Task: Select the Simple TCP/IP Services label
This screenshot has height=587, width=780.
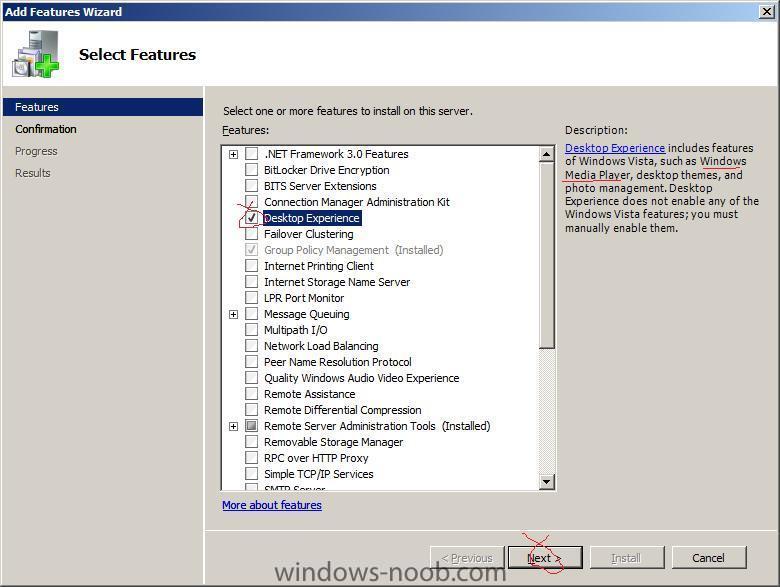Action: click(318, 474)
